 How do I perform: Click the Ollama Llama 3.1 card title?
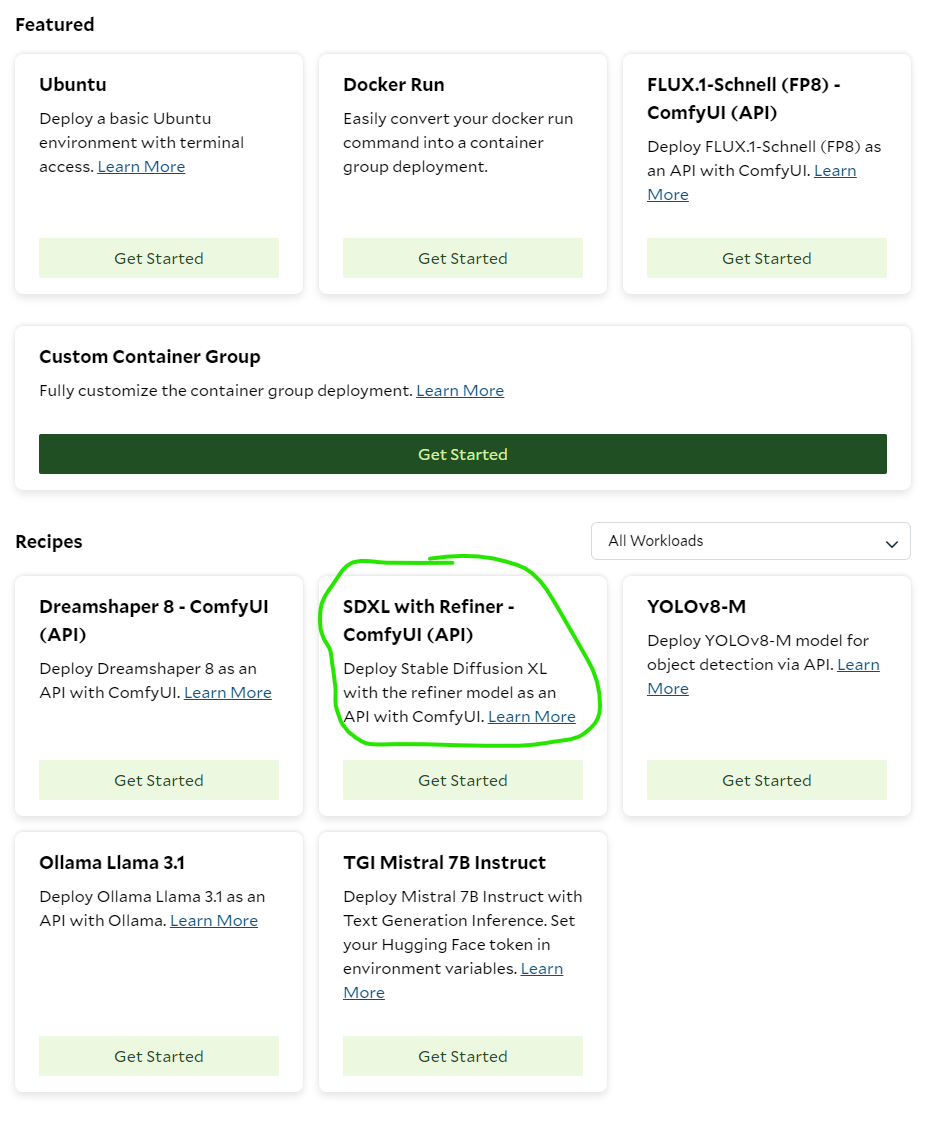[111, 862]
